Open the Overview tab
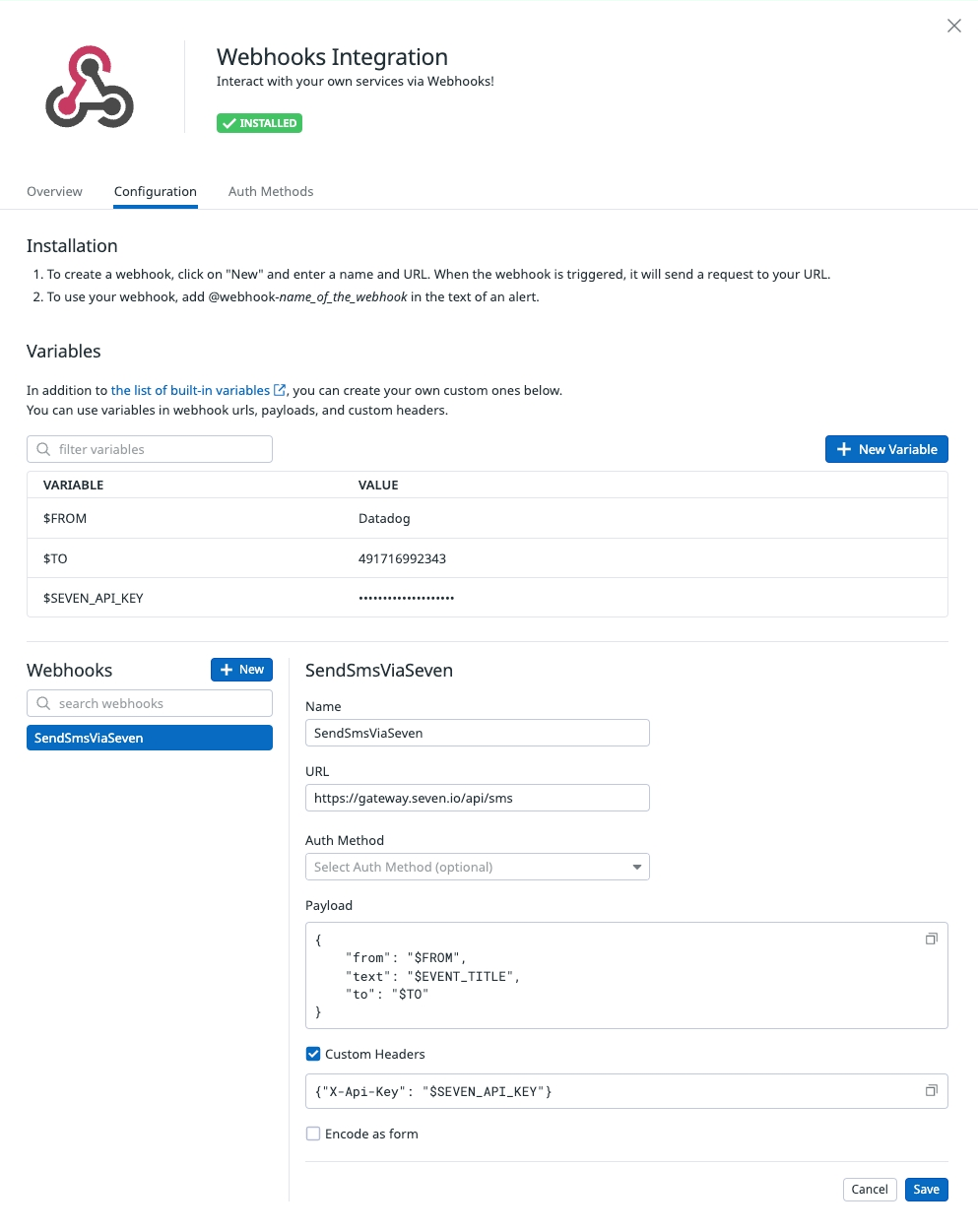Image resolution: width=978 pixels, height=1232 pixels. click(54, 191)
